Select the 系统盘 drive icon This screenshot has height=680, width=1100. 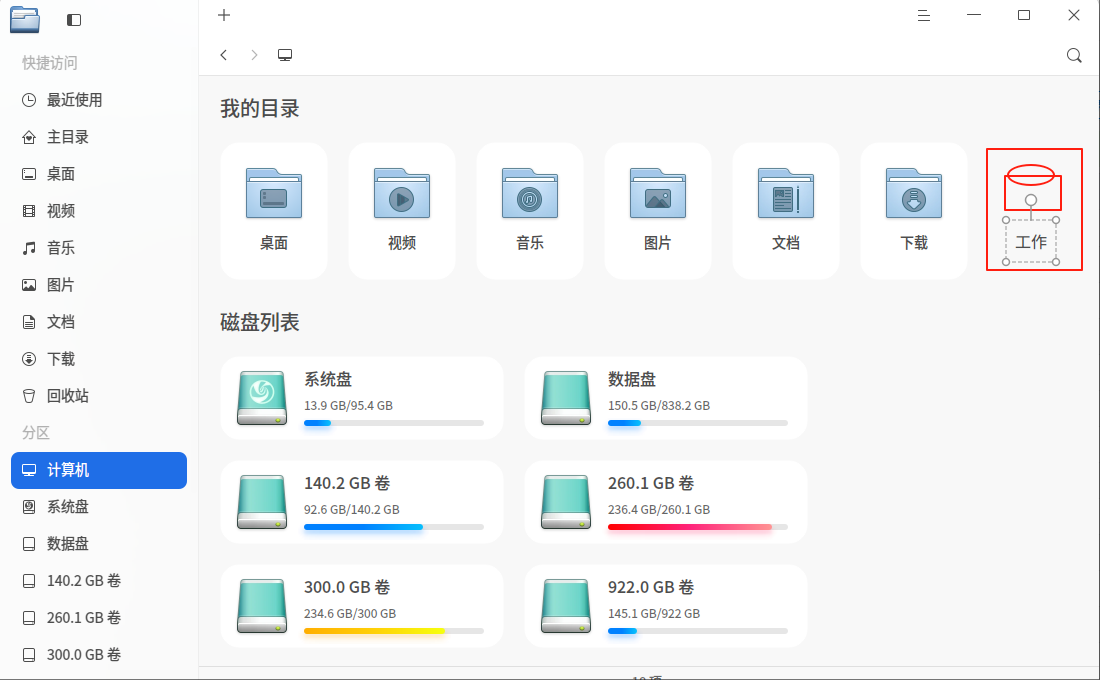262,398
